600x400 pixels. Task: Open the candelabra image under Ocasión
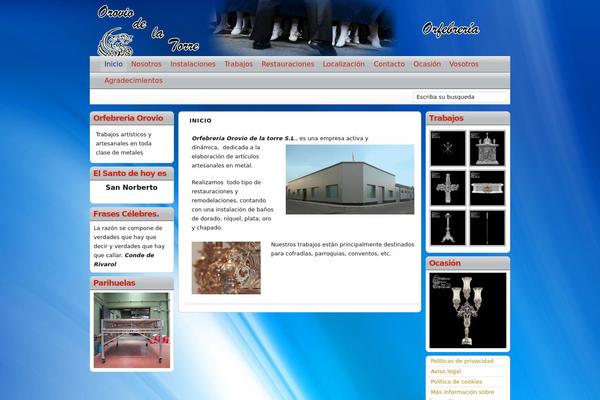click(468, 310)
